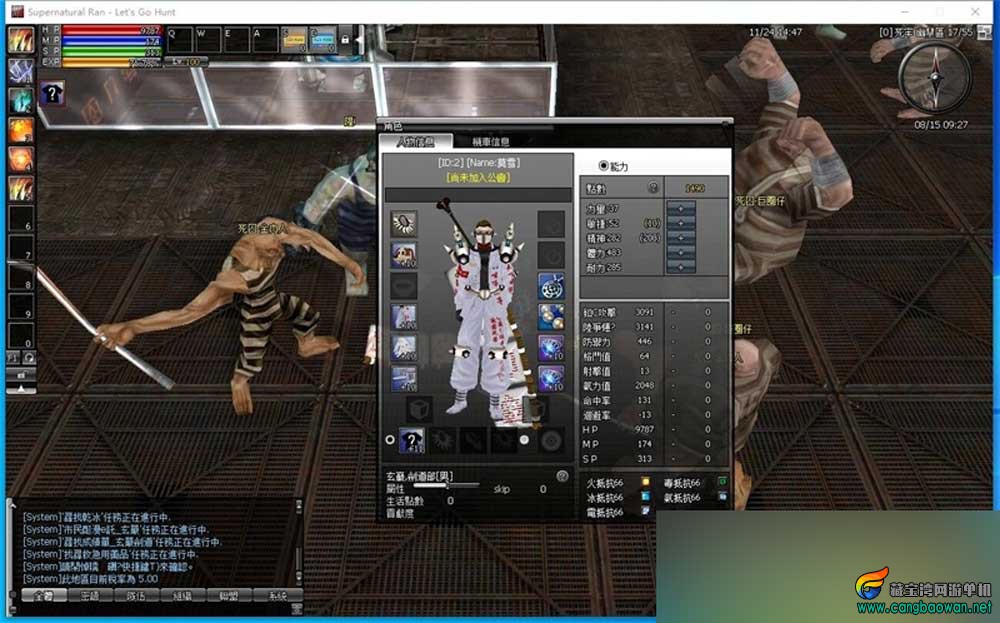Screen dimensions: 1000x623
Task: Switch to the 機車信息 tab
Action: [x=490, y=142]
